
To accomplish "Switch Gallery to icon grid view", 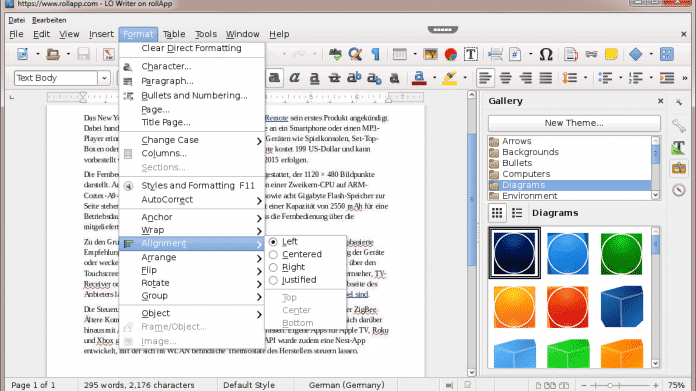I will click(x=497, y=213).
